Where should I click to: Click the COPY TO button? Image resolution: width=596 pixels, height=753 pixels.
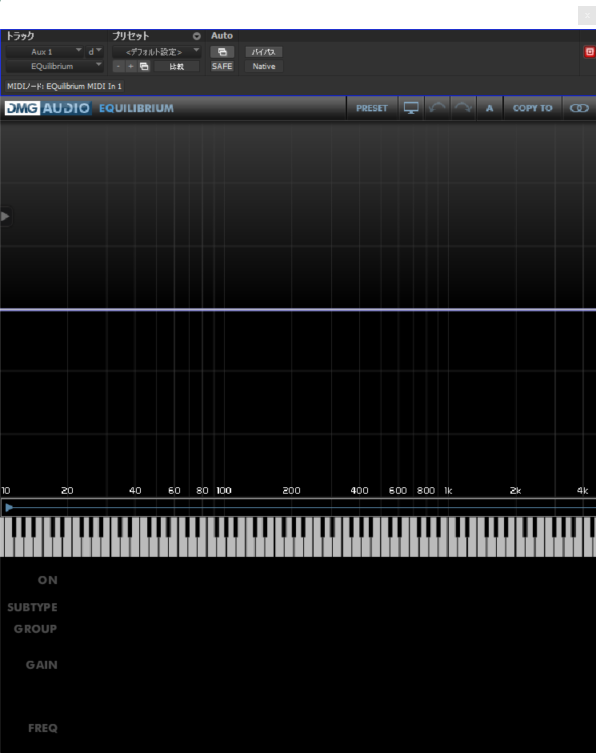coord(533,109)
